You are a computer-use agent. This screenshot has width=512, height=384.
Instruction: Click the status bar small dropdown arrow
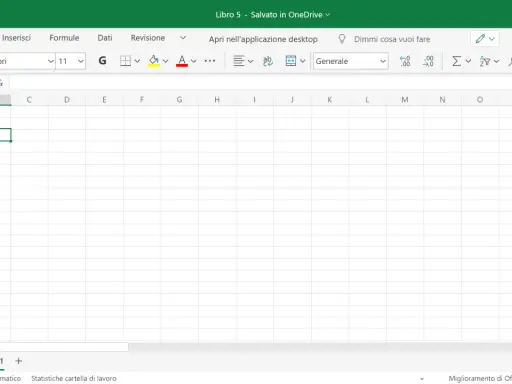[x=422, y=379]
